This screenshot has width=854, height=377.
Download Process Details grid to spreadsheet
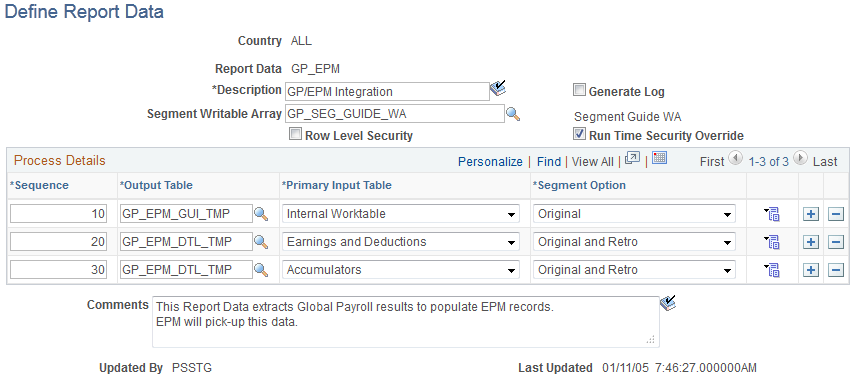(x=660, y=159)
